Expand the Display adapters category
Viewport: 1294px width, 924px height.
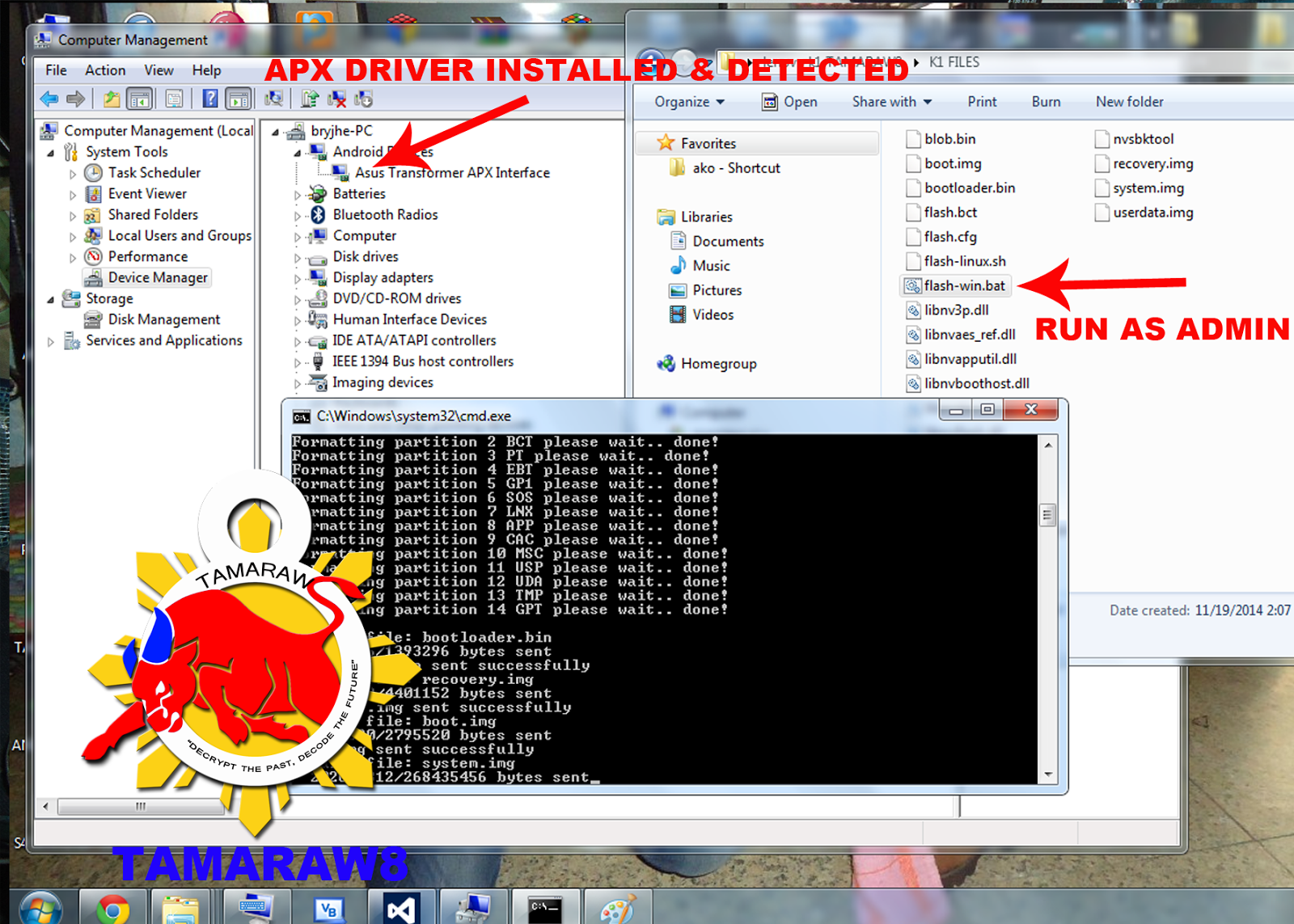click(298, 279)
